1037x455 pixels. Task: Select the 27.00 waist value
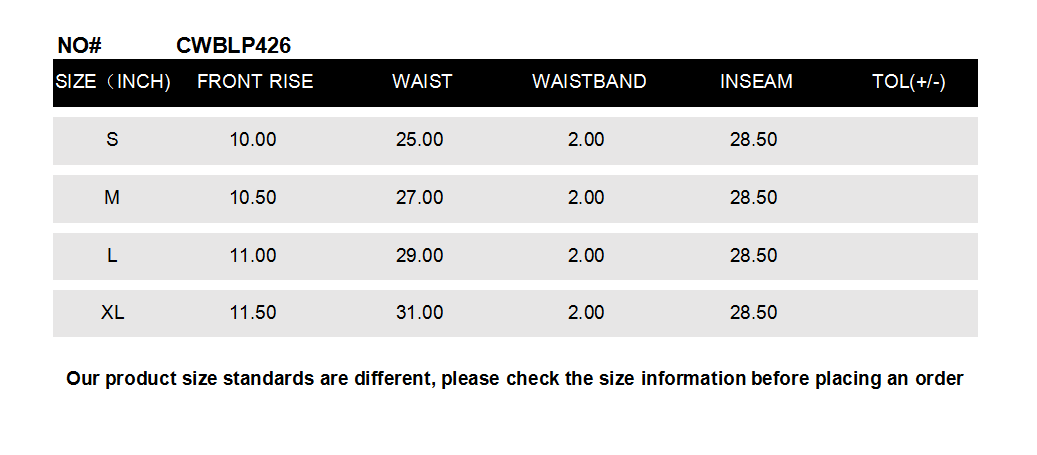click(419, 198)
